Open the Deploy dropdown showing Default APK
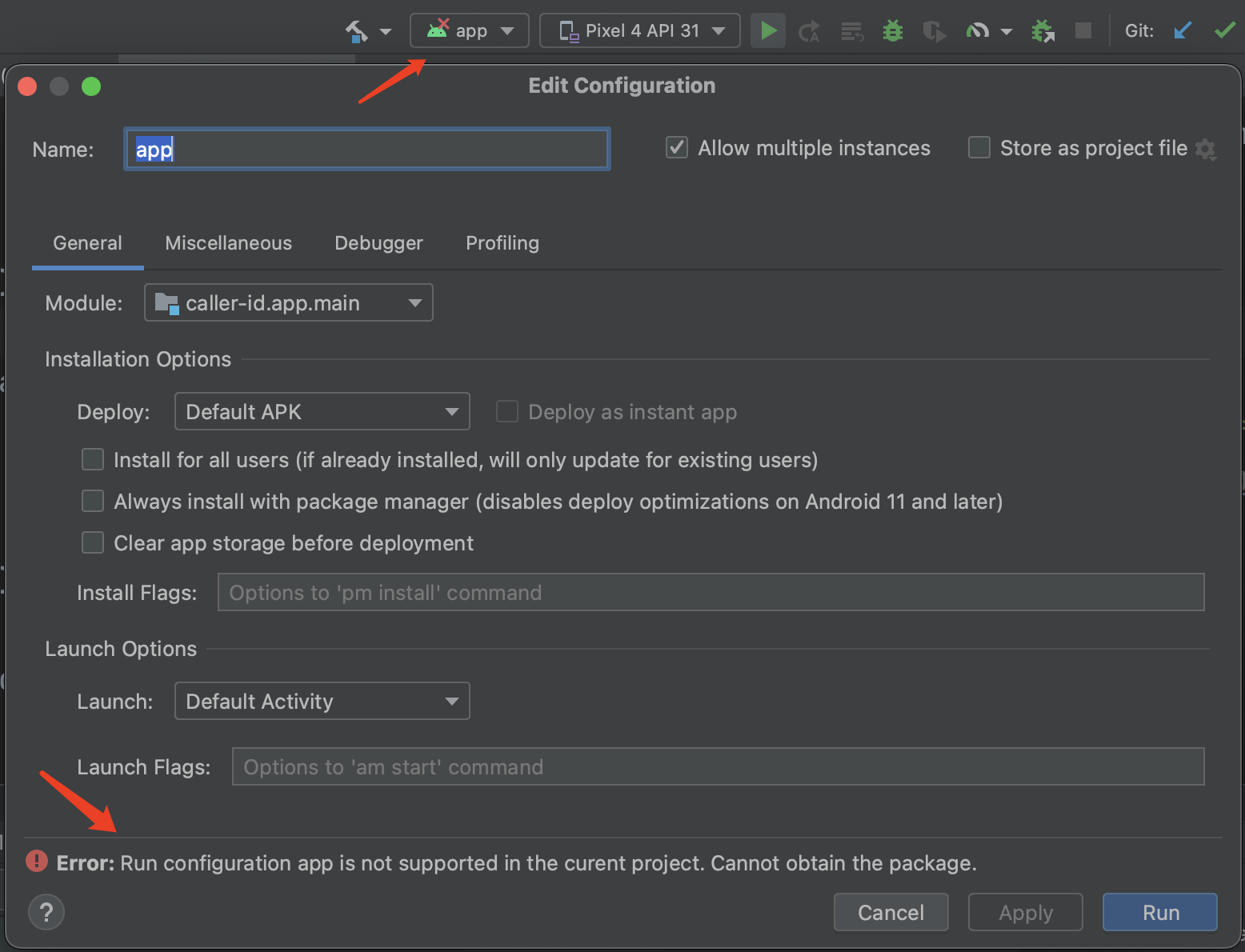The image size is (1245, 952). pyautogui.click(x=322, y=411)
